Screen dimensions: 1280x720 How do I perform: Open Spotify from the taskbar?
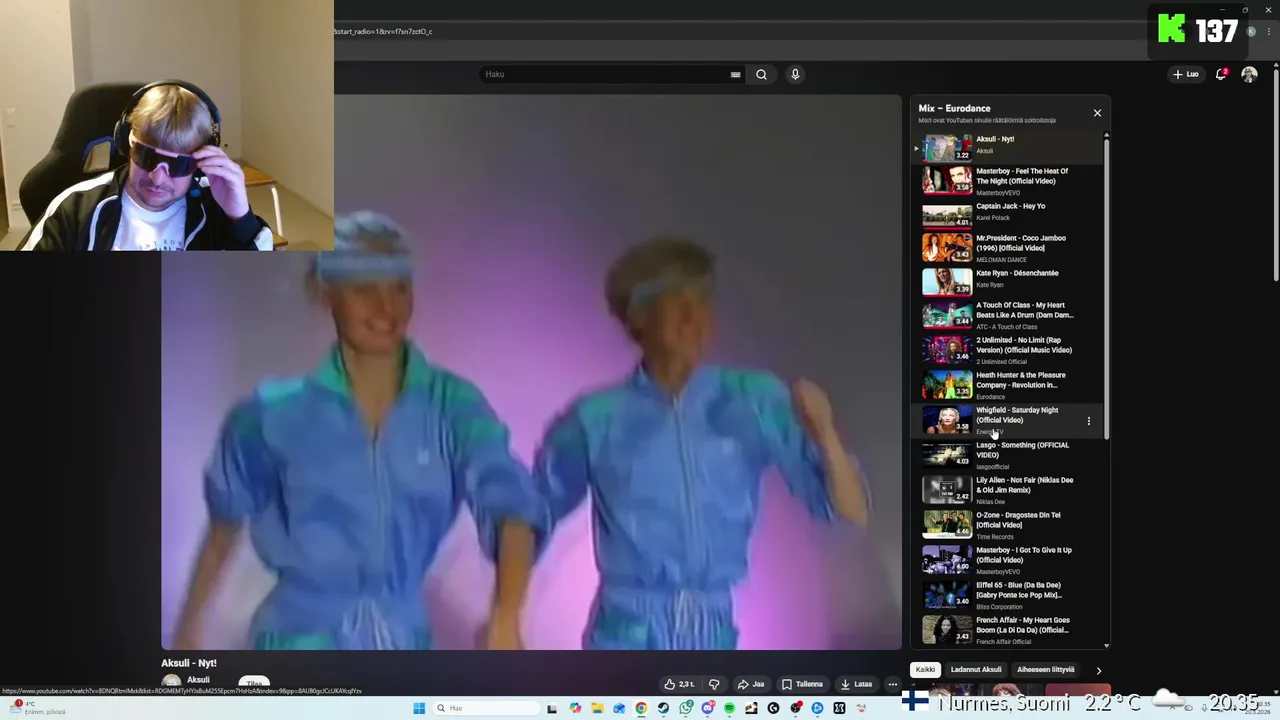click(730, 709)
